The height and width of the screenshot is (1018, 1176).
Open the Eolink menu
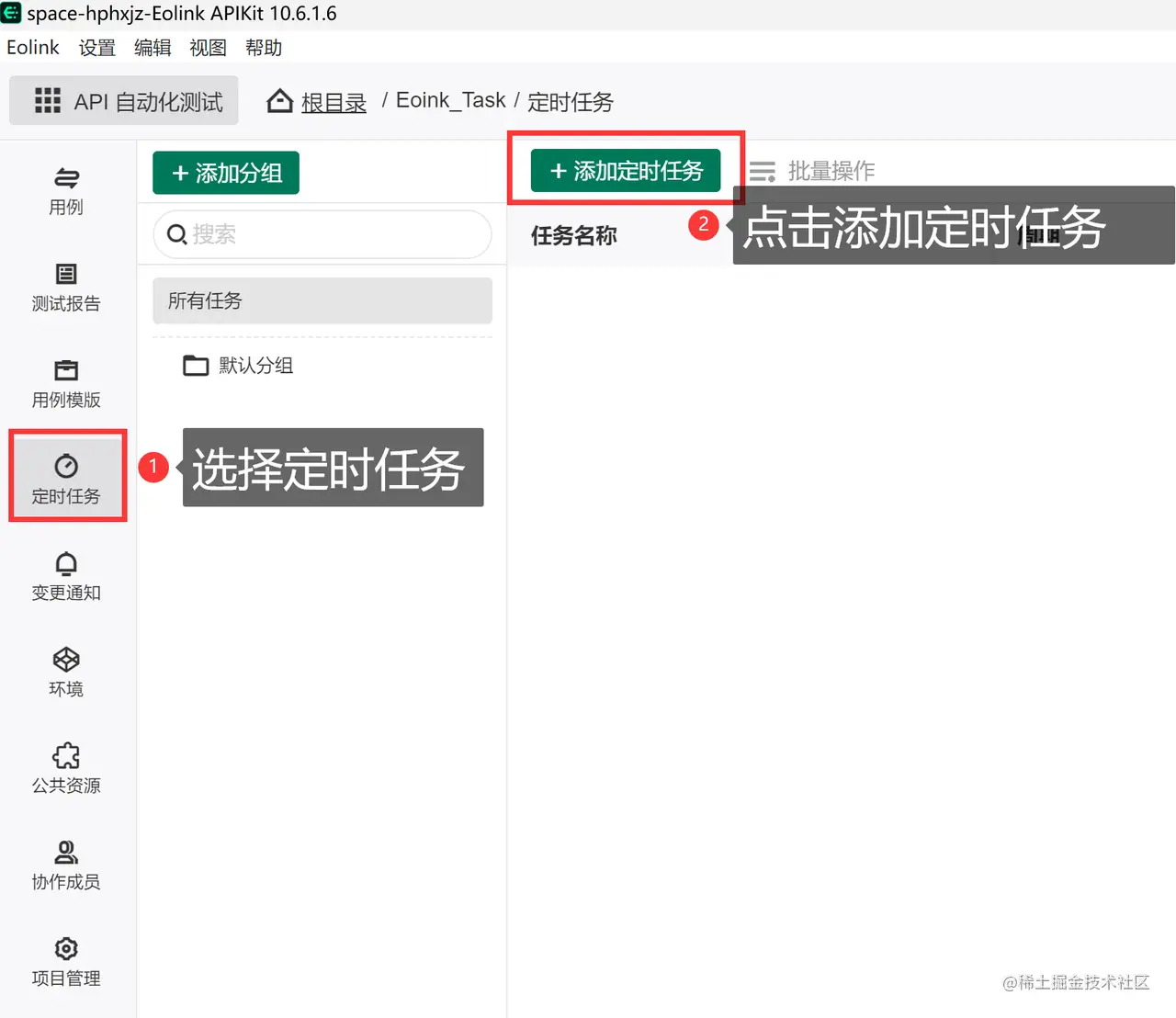33,47
